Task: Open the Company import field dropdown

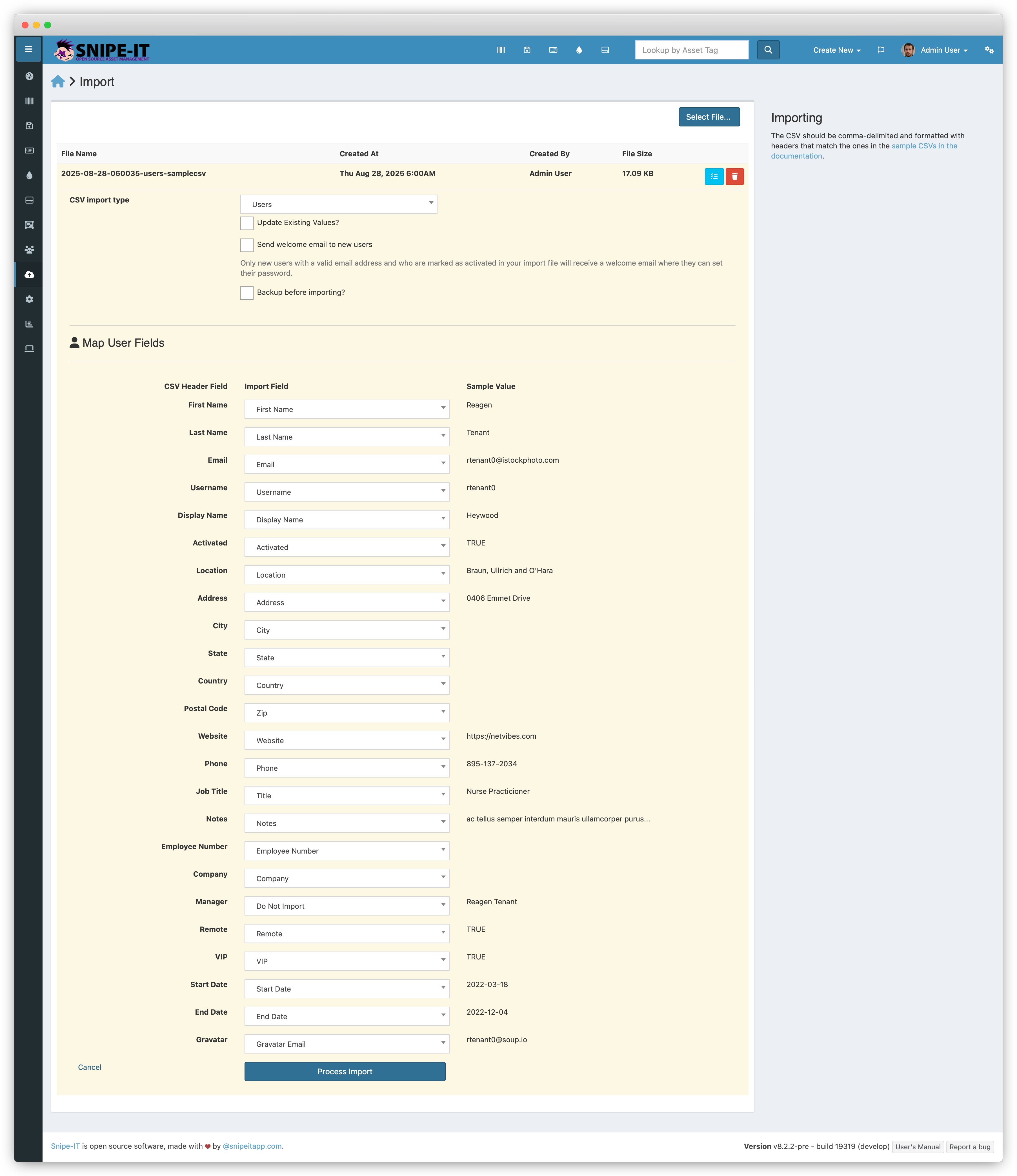Action: click(347, 878)
